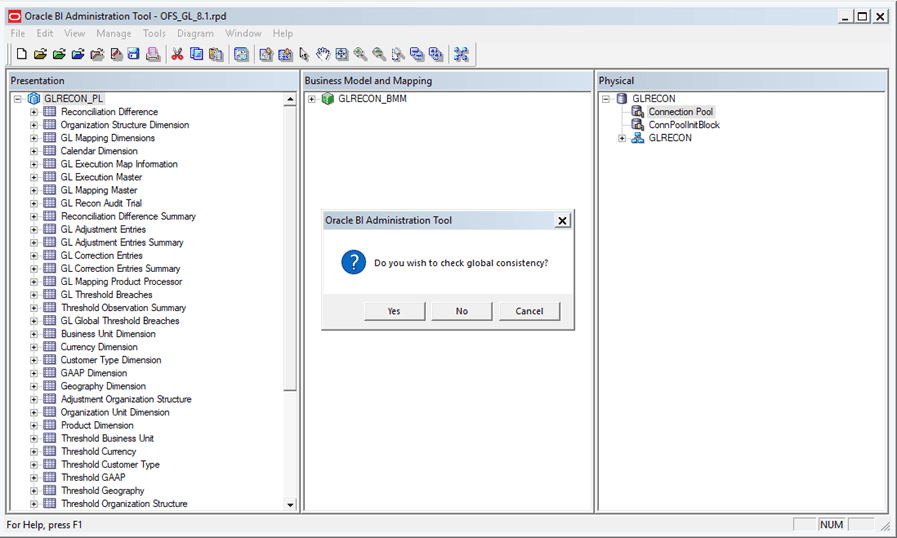Click the pink printer toolbar icon

tap(153, 54)
